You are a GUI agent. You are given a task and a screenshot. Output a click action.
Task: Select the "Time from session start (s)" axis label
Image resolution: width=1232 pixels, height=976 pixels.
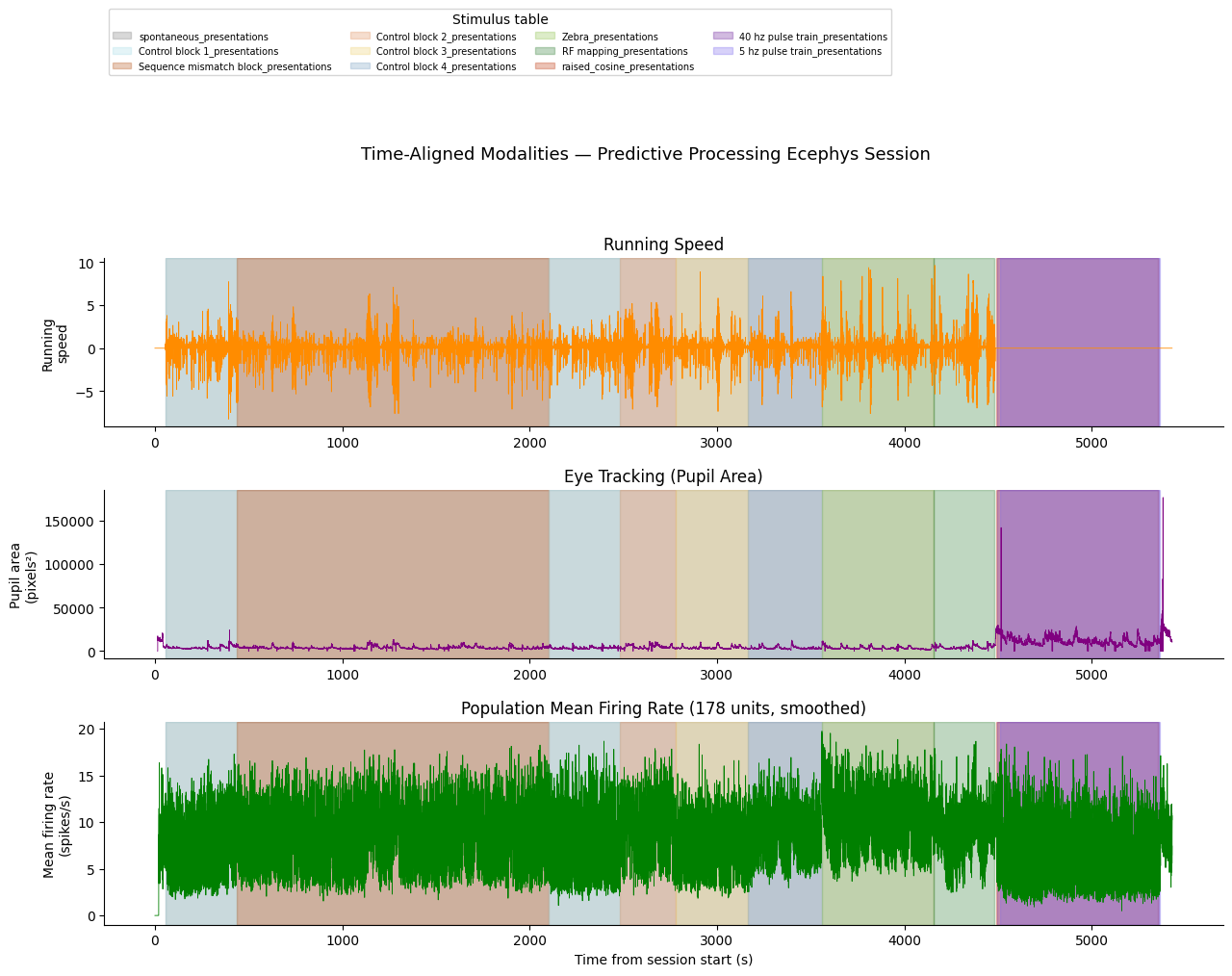[x=664, y=960]
